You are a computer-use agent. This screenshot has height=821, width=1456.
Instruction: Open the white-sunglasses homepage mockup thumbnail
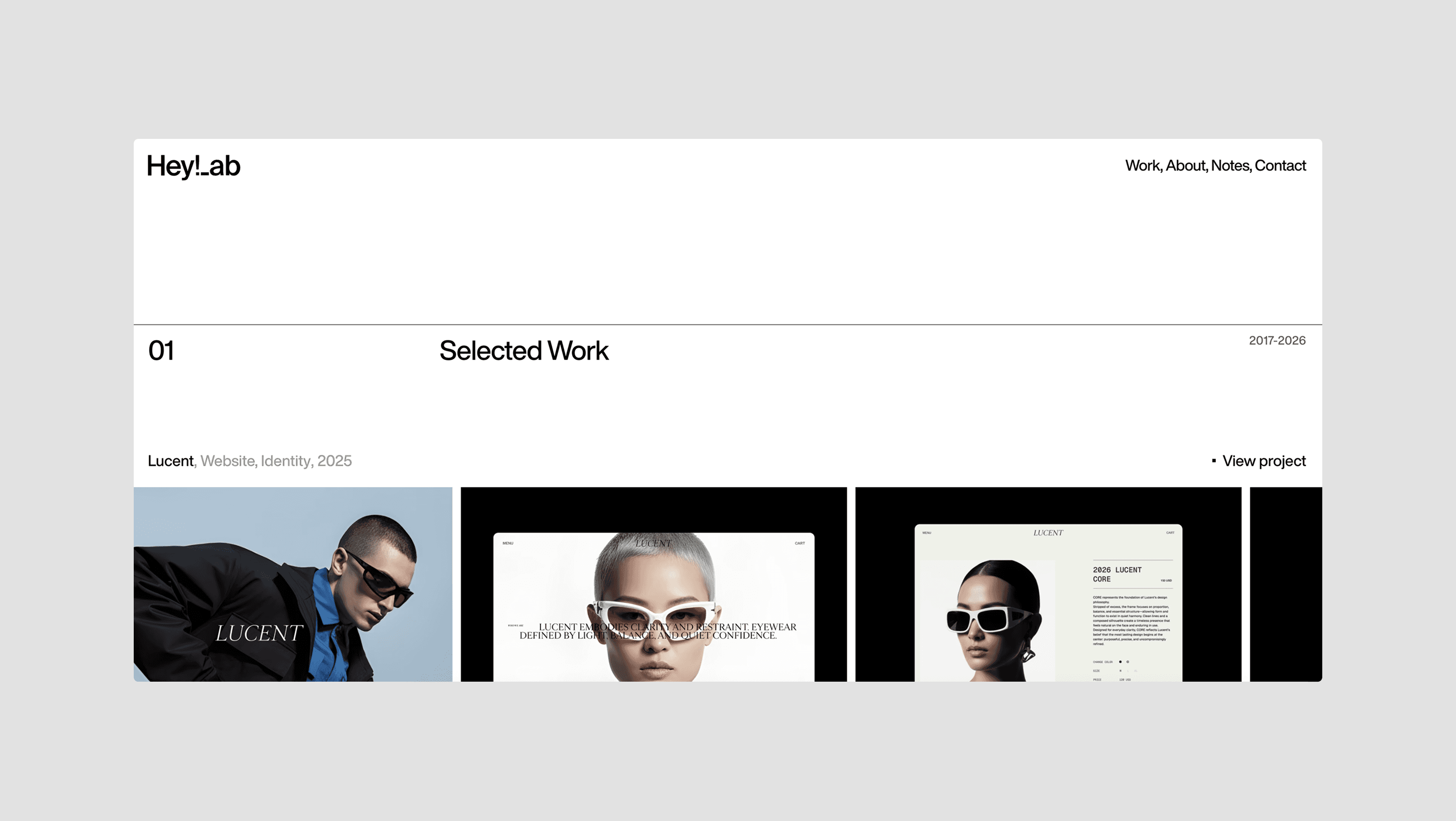(x=654, y=584)
